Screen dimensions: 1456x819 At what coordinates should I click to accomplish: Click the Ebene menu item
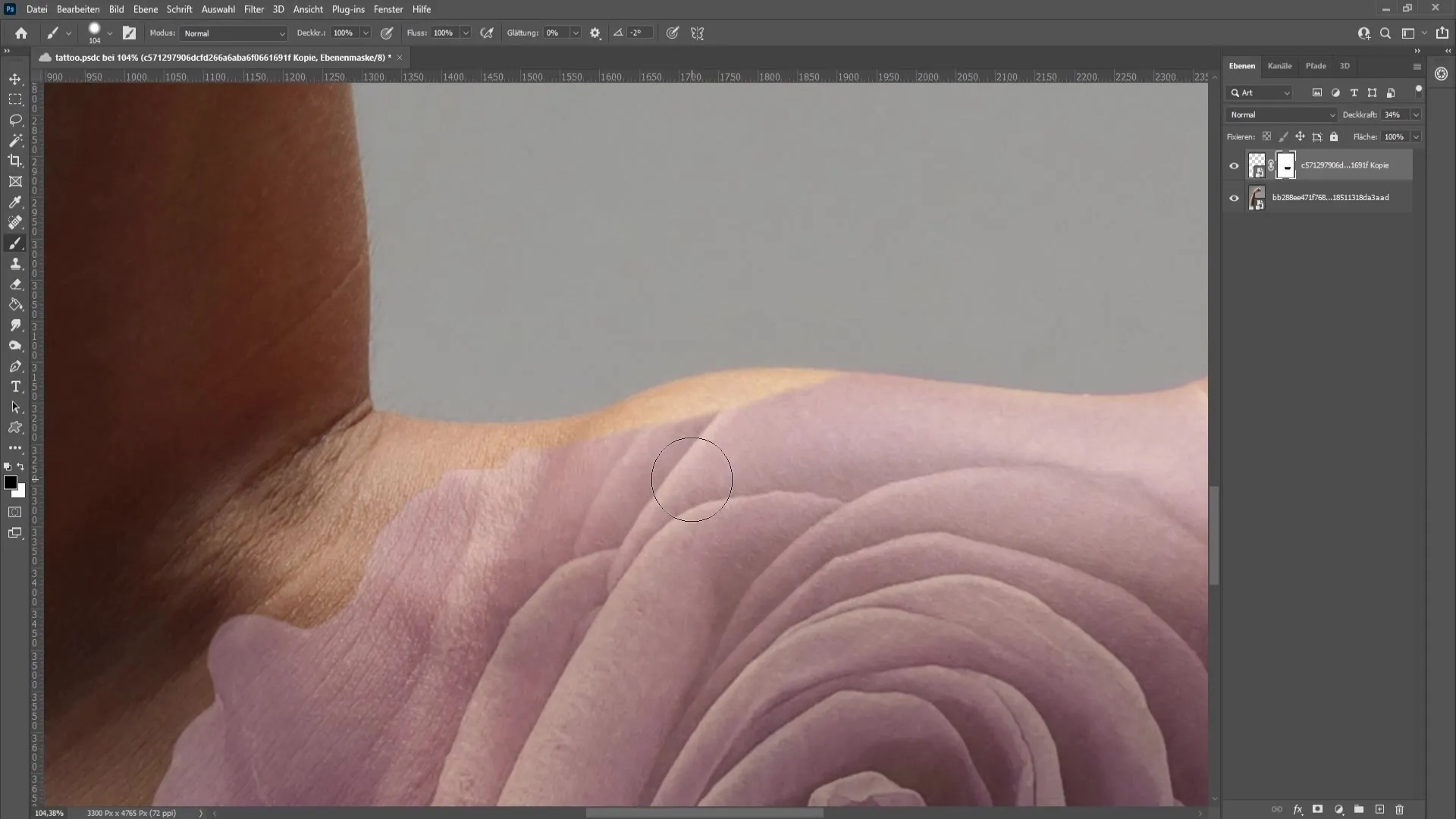(144, 8)
